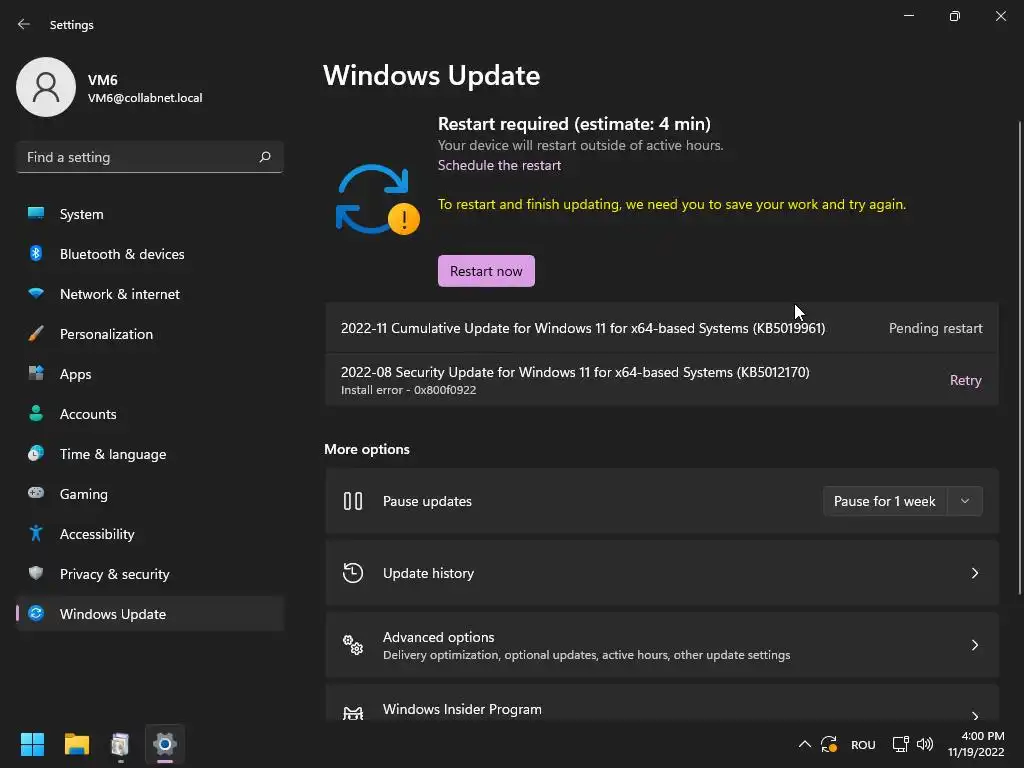
Task: Click the Accessibility figure icon
Action: click(x=36, y=534)
